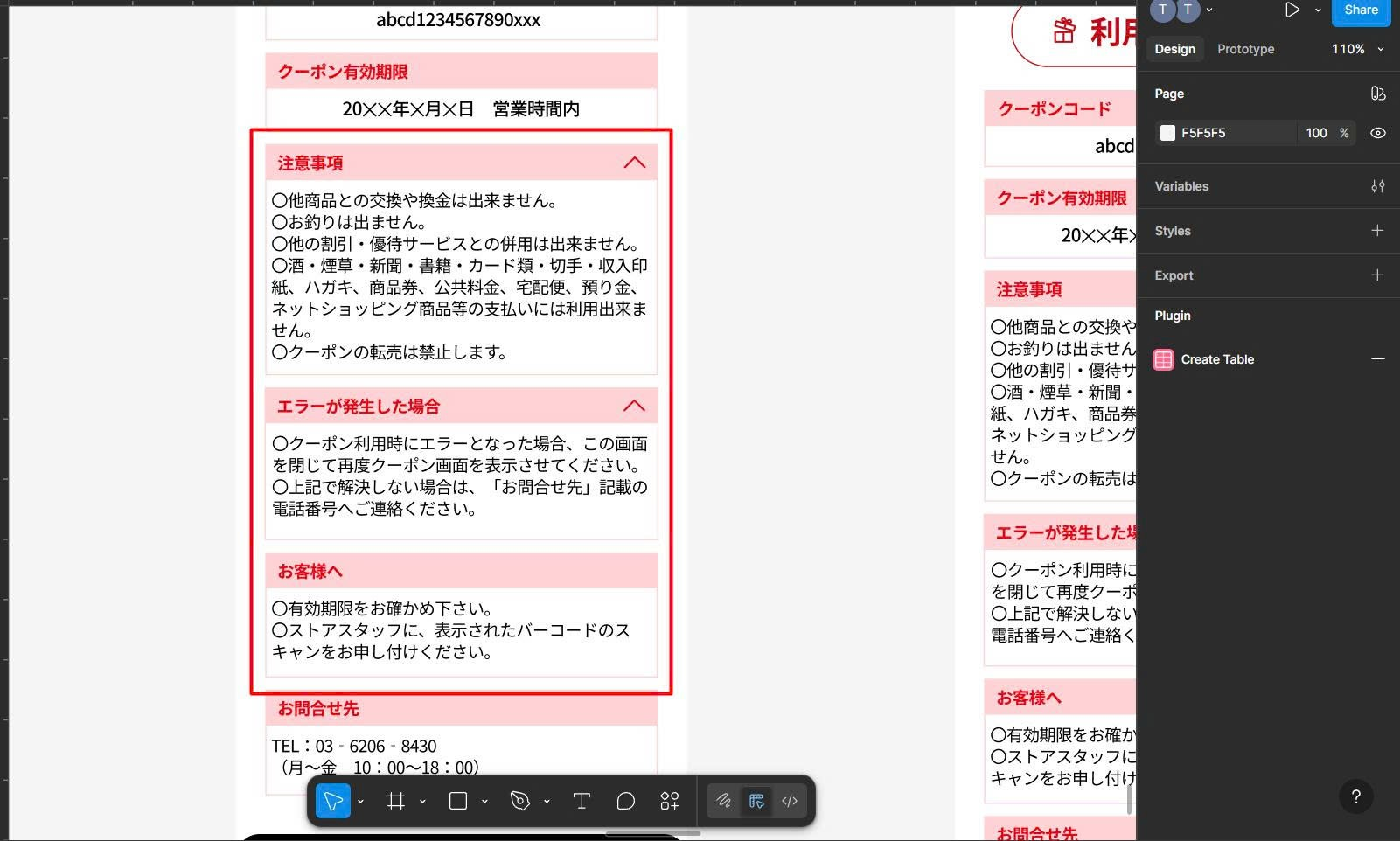The height and width of the screenshot is (841, 1400).
Task: Select the Rectangle shape tool
Action: pos(457,801)
